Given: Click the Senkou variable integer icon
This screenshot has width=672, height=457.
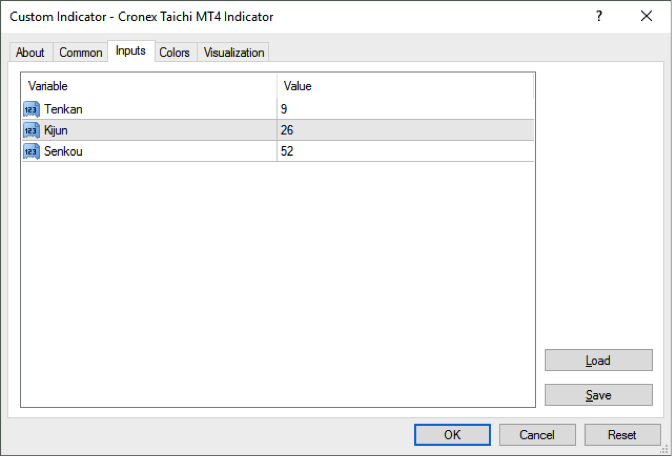Looking at the screenshot, I should tap(31, 151).
